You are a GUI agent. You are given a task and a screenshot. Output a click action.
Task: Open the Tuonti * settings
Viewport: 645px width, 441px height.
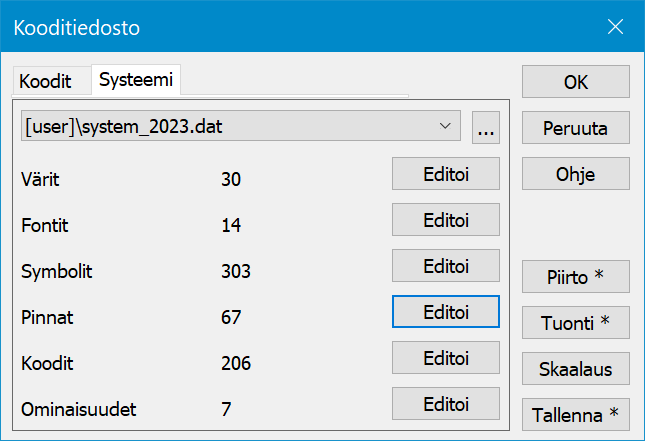tap(576, 322)
